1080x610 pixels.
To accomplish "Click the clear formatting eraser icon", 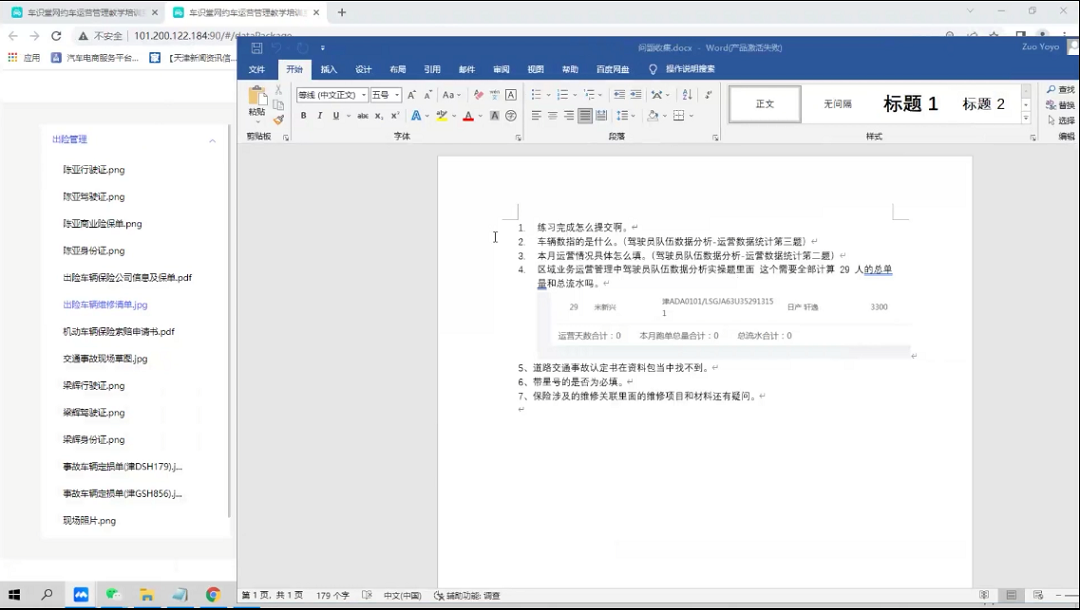I will 478,95.
